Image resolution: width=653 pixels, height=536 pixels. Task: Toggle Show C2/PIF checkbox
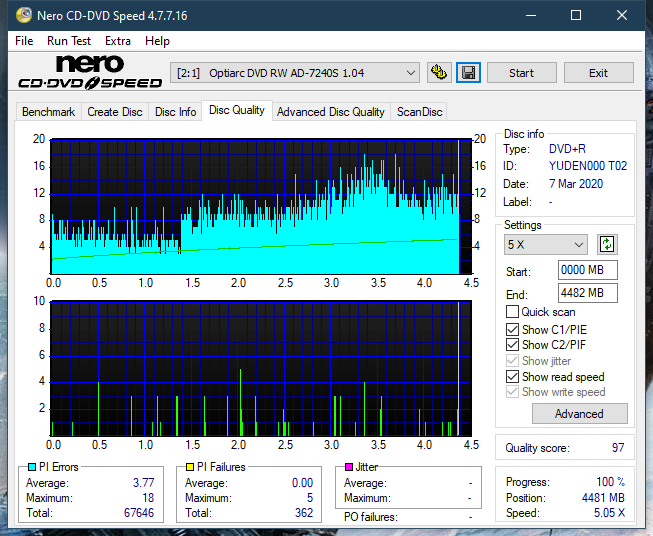click(x=512, y=344)
